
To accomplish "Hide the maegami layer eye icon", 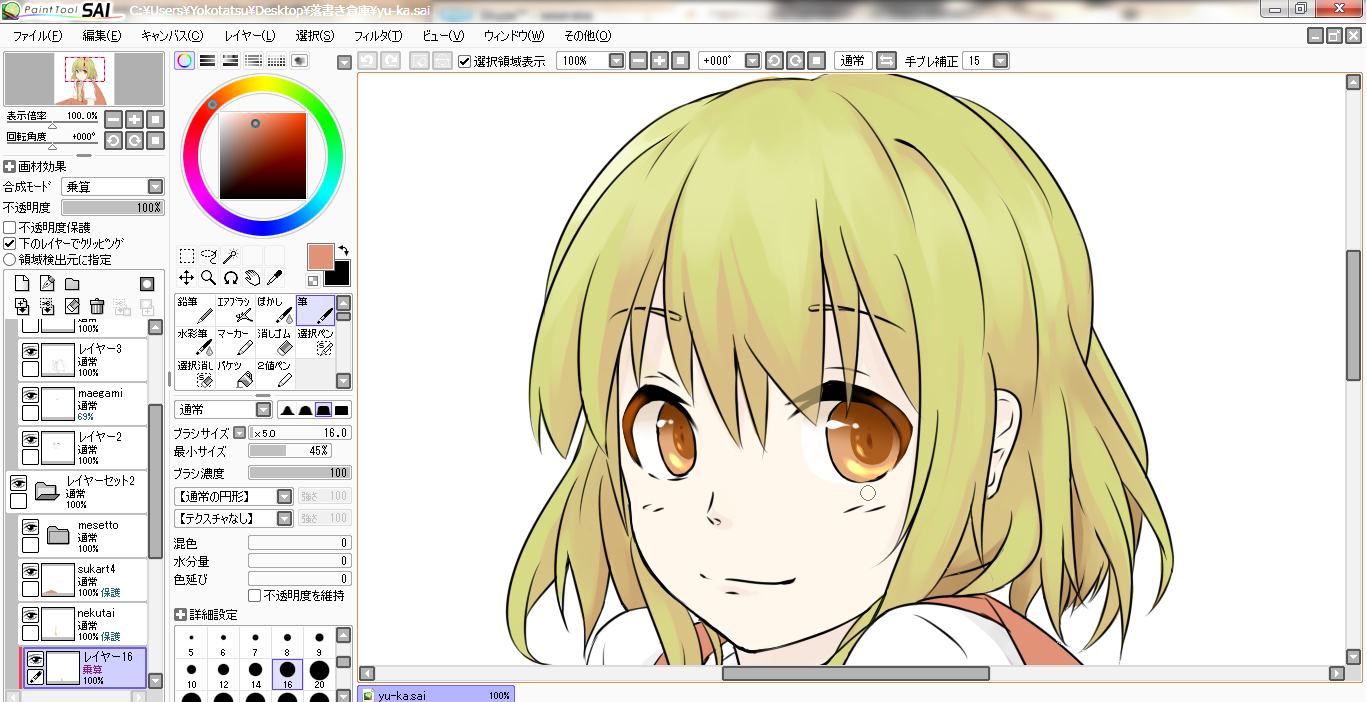I will [31, 395].
